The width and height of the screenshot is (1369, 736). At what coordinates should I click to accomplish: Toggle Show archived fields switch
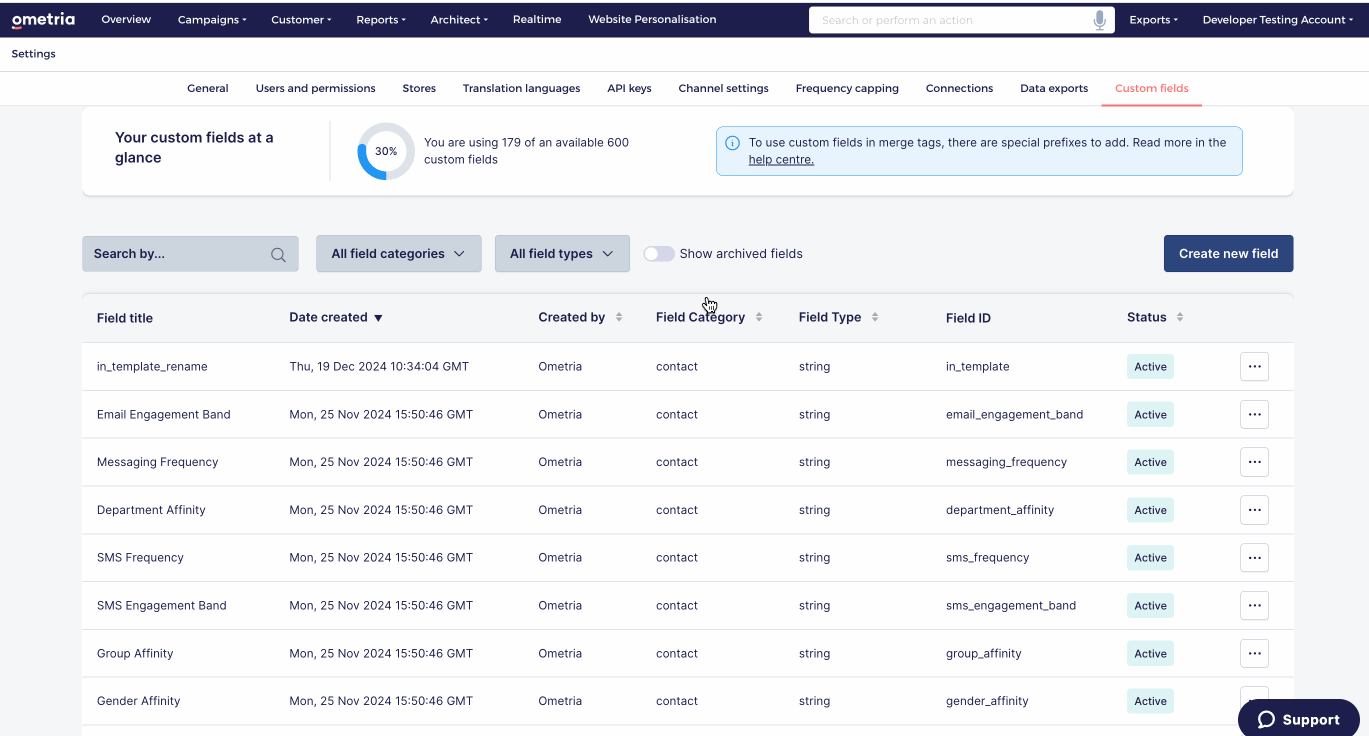tap(659, 254)
